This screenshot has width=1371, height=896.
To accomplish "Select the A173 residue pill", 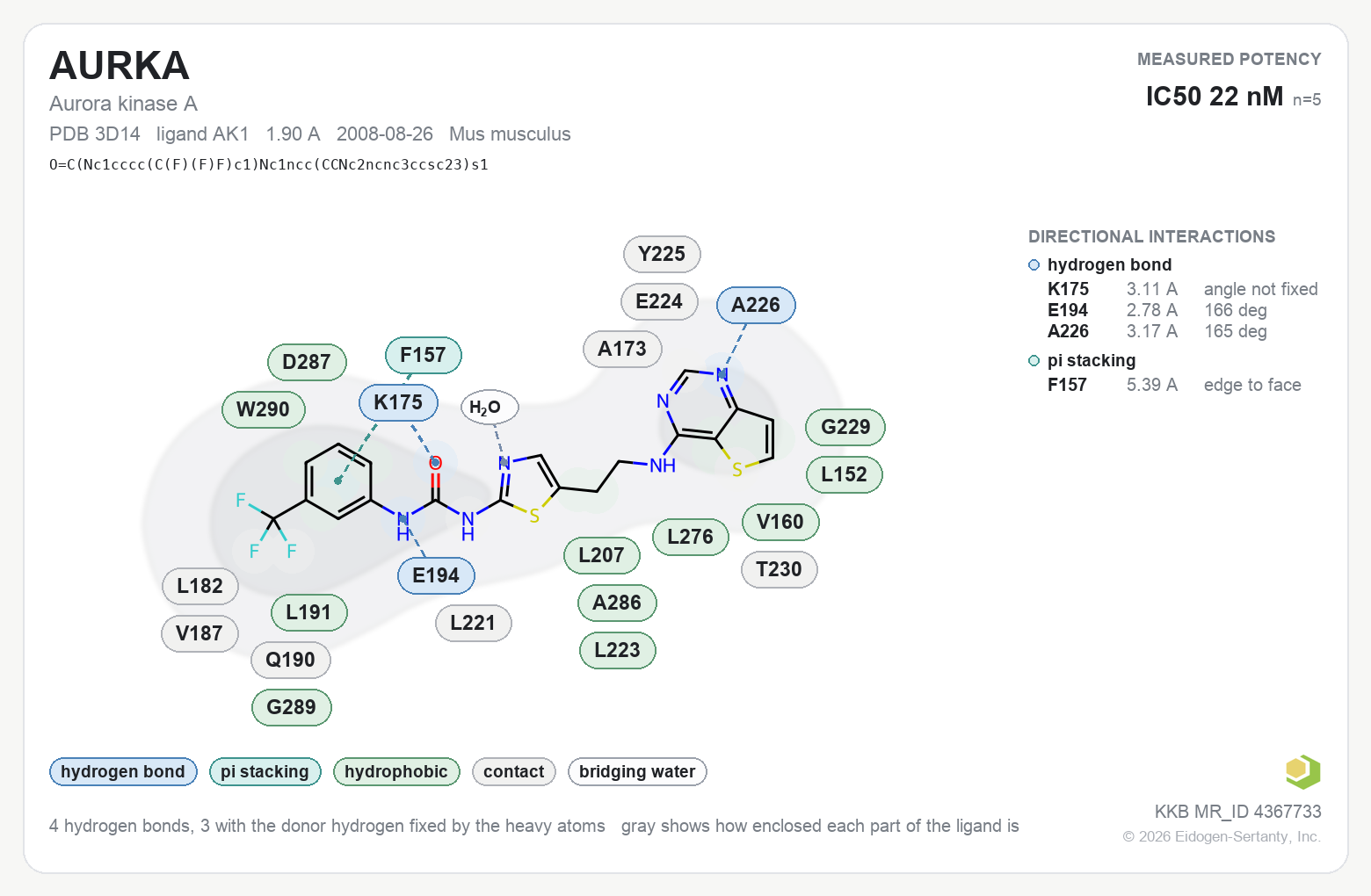I will click(x=622, y=349).
